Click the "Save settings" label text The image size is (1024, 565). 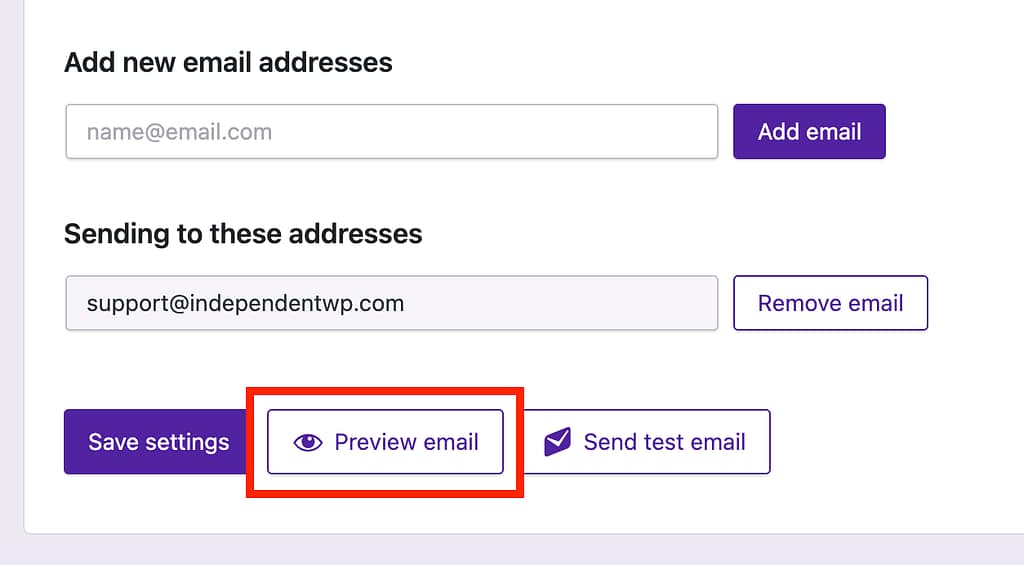point(158,442)
